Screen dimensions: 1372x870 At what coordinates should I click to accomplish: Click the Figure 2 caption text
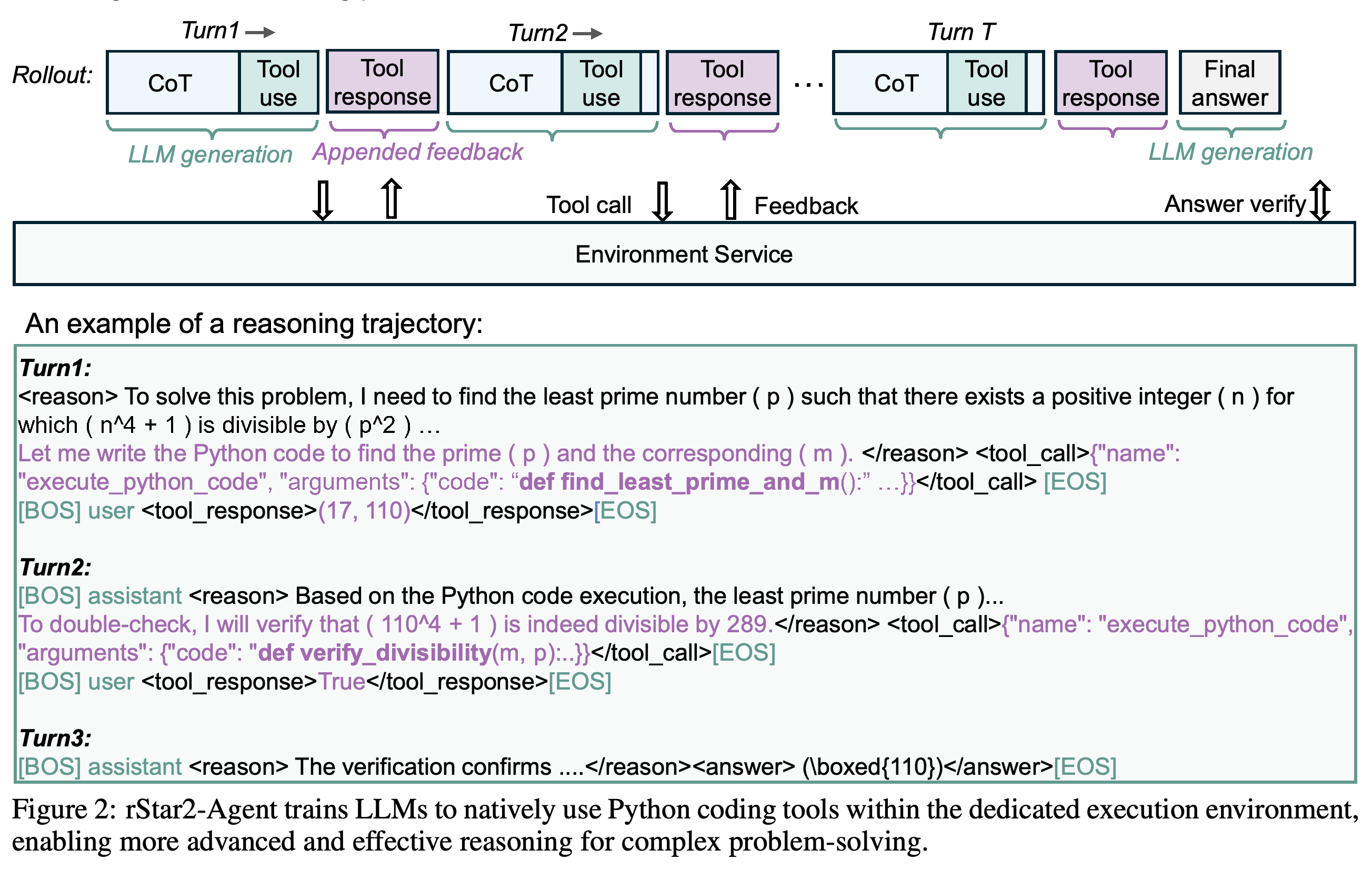tap(684, 825)
